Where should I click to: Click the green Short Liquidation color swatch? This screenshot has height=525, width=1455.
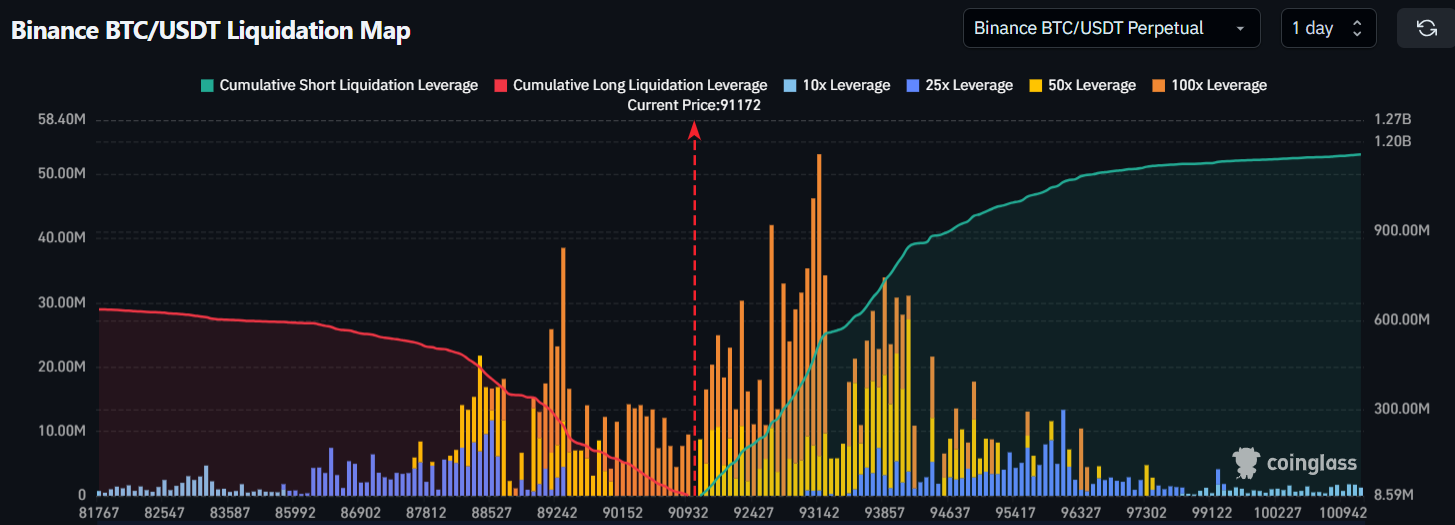207,85
